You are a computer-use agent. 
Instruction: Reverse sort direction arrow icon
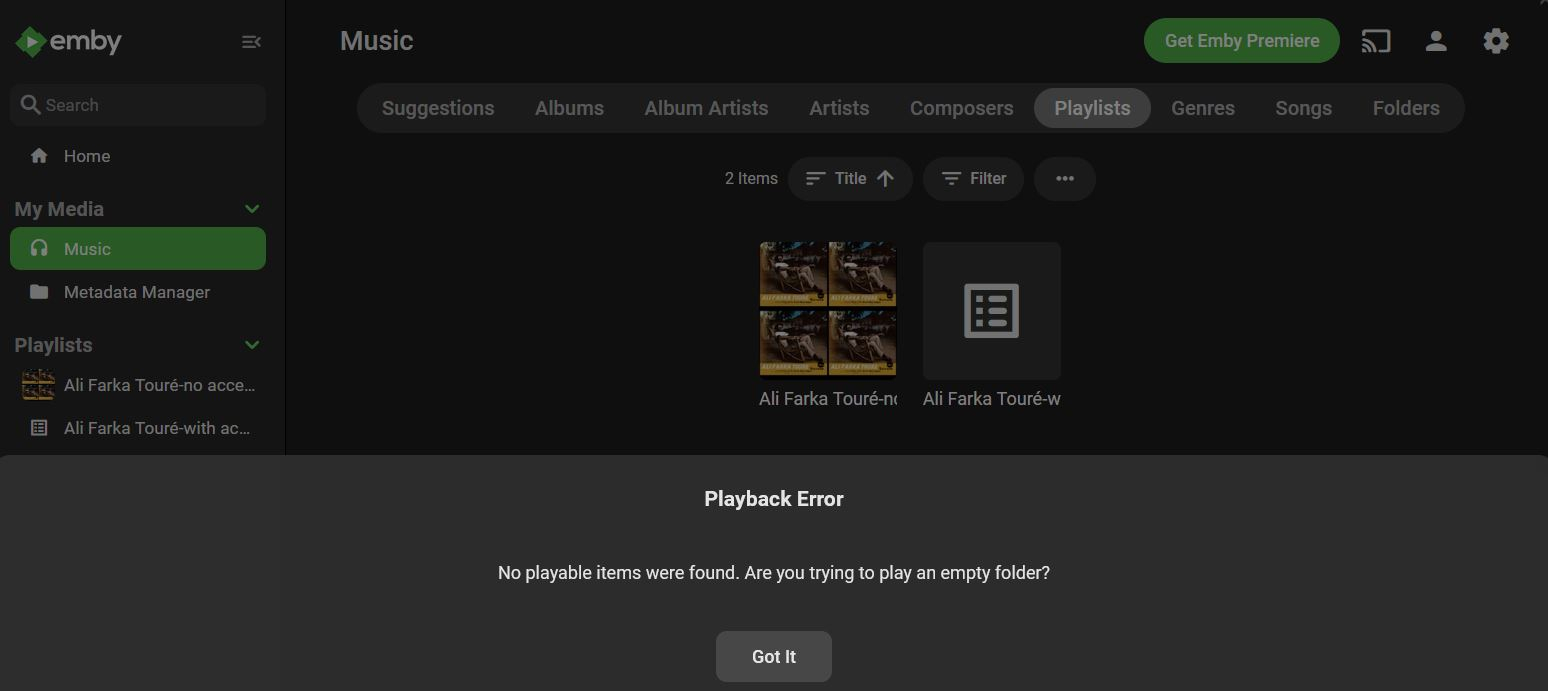pos(885,179)
